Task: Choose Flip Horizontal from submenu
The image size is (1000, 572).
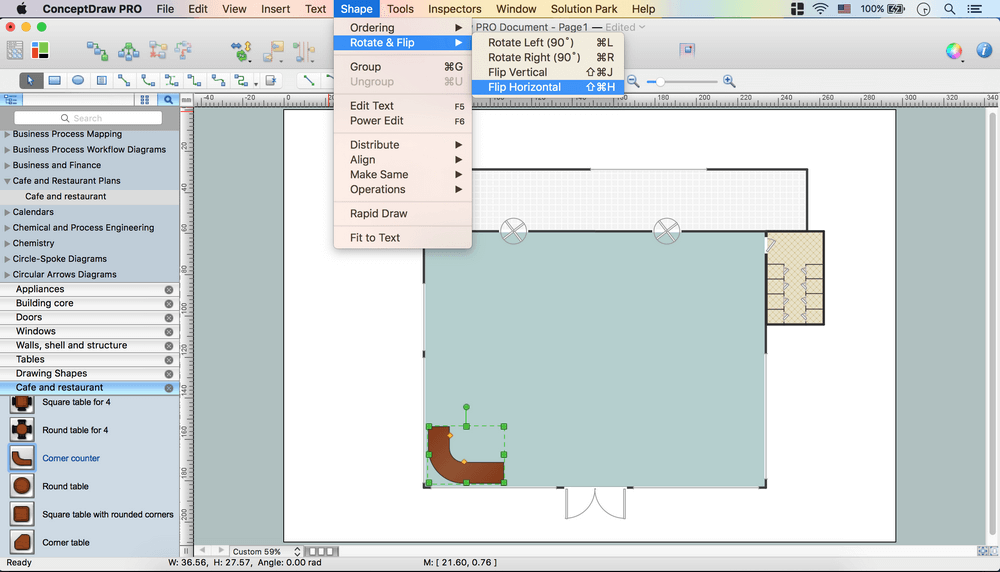Action: click(x=524, y=87)
